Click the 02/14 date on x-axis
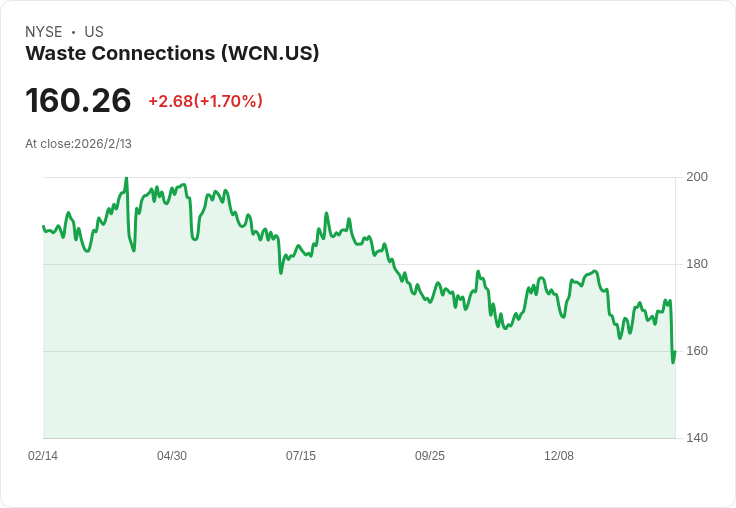 coord(43,456)
